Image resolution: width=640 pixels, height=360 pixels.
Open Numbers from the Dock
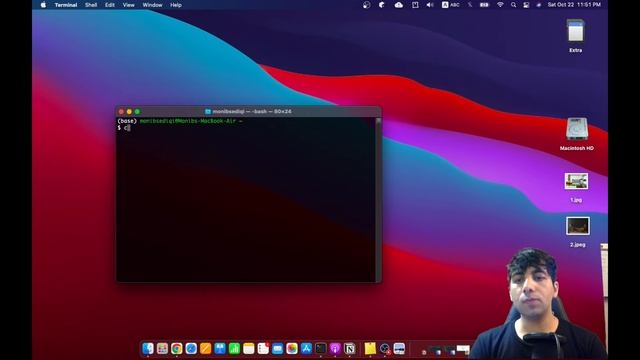coord(234,348)
